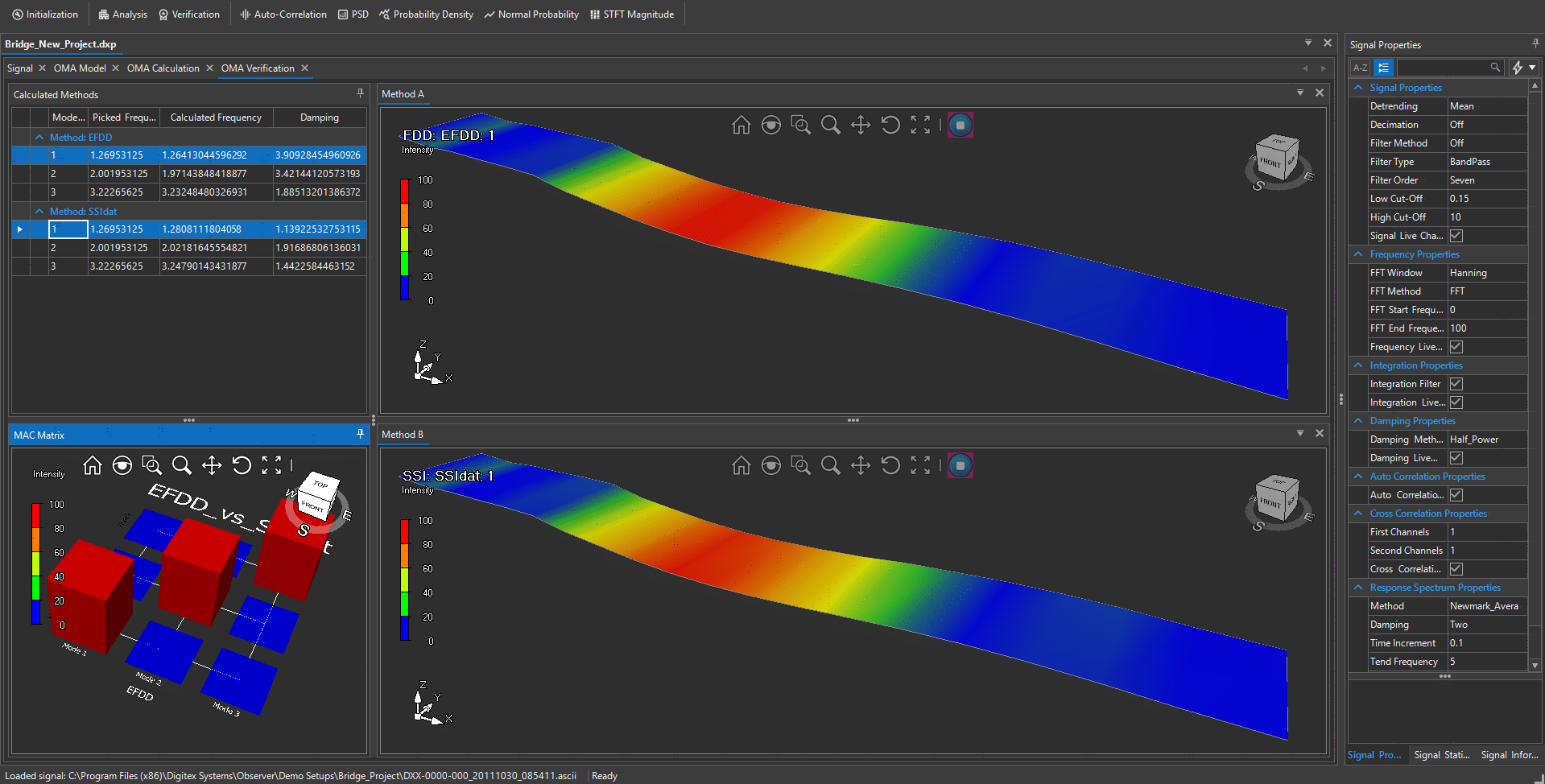
Task: Click the rotate icon in Method B viewer
Action: coord(890,465)
